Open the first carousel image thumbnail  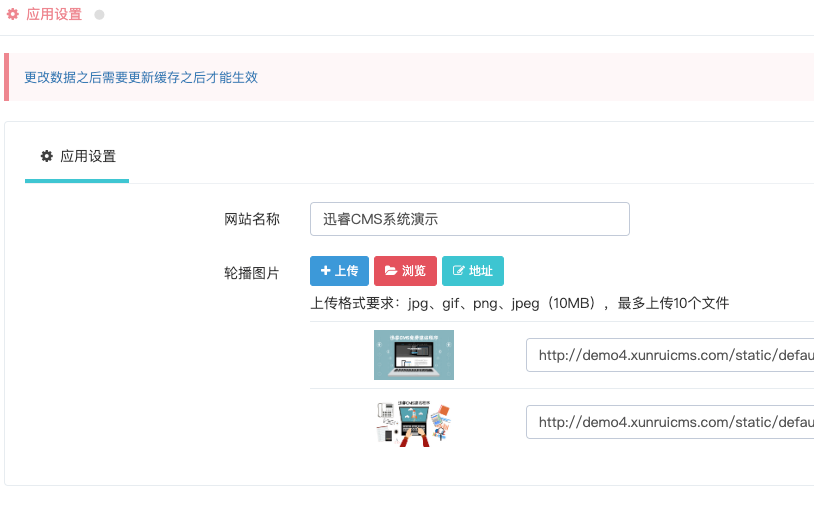(414, 355)
